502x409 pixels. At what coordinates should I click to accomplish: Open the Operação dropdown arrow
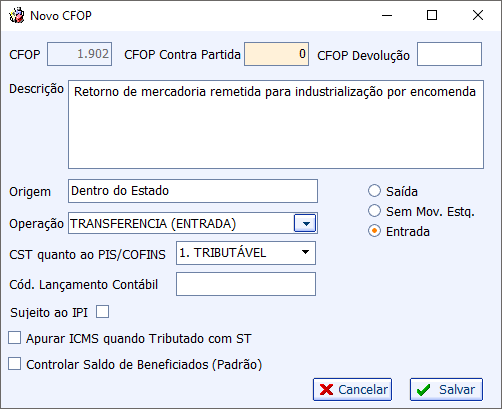coord(305,223)
